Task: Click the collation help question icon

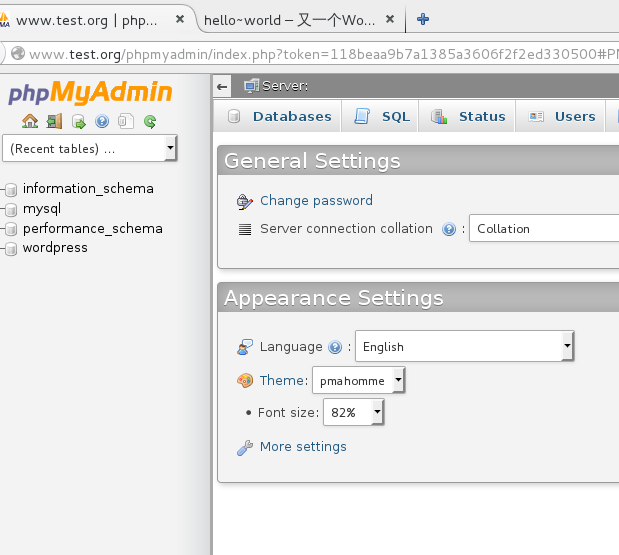Action: (449, 229)
